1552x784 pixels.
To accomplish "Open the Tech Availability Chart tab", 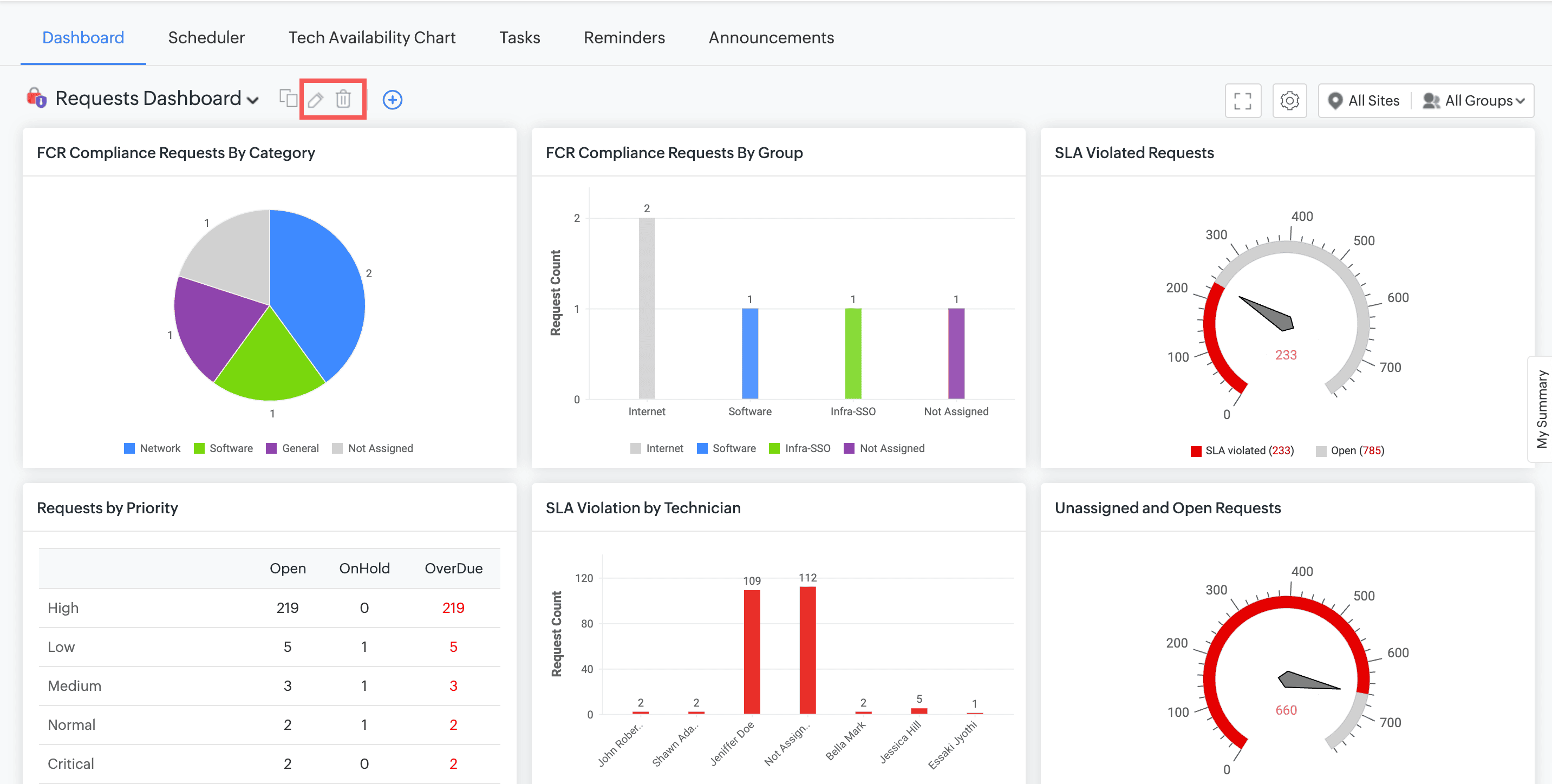I will [x=371, y=37].
